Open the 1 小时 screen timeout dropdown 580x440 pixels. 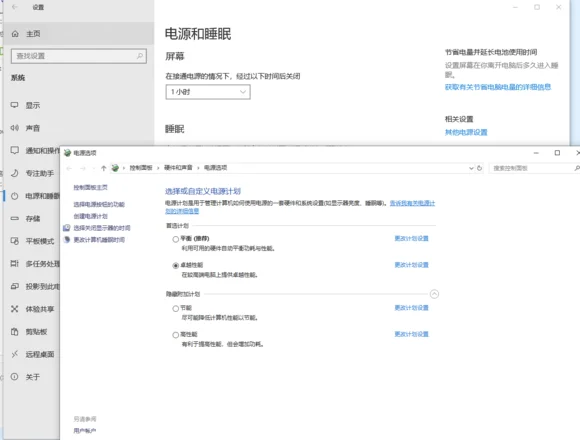pyautogui.click(x=208, y=92)
